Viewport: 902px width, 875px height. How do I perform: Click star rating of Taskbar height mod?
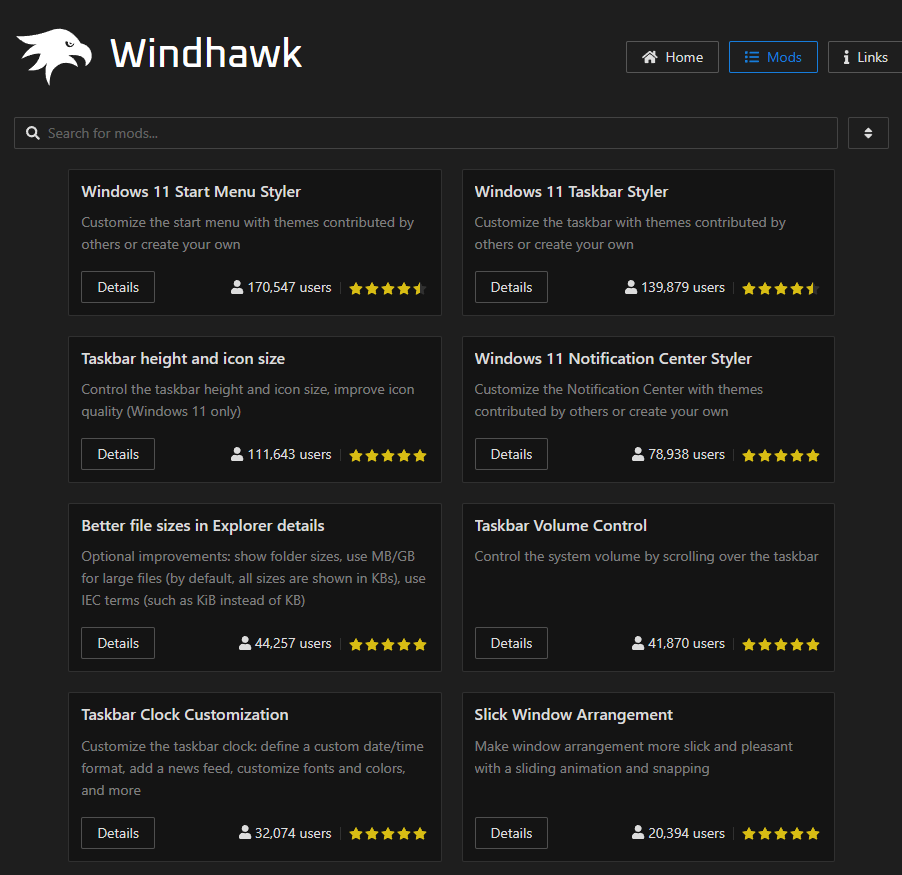coord(388,456)
